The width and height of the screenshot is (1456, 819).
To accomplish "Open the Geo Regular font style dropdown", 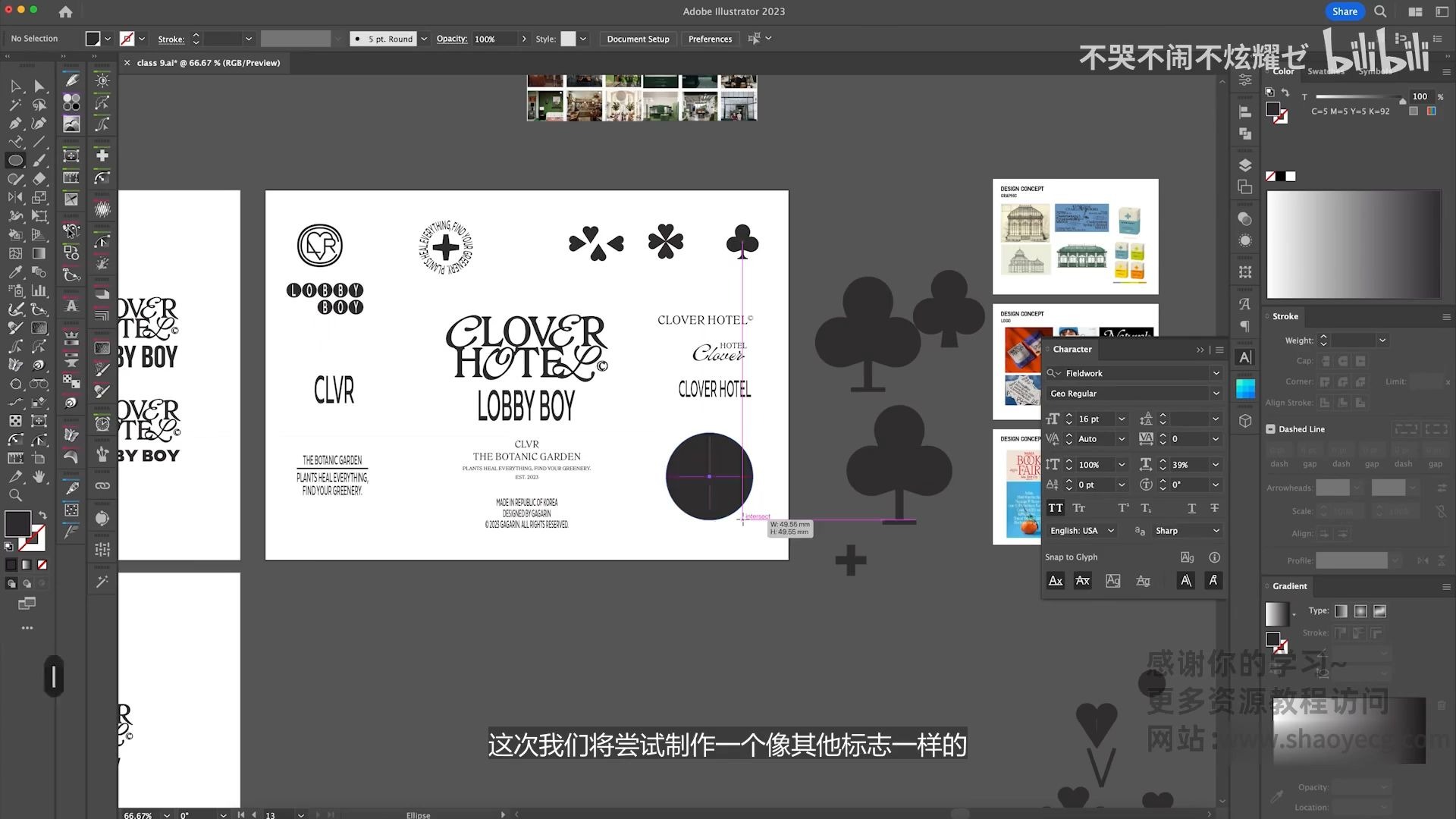I will (x=1216, y=394).
